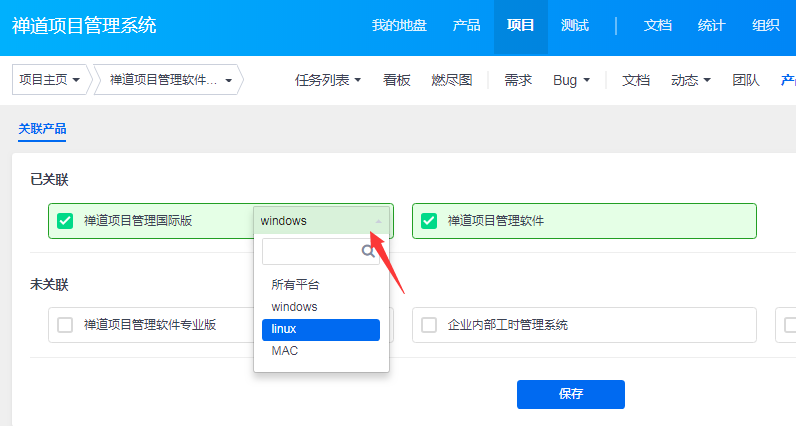Open 项目 in top navigation

click(520, 25)
